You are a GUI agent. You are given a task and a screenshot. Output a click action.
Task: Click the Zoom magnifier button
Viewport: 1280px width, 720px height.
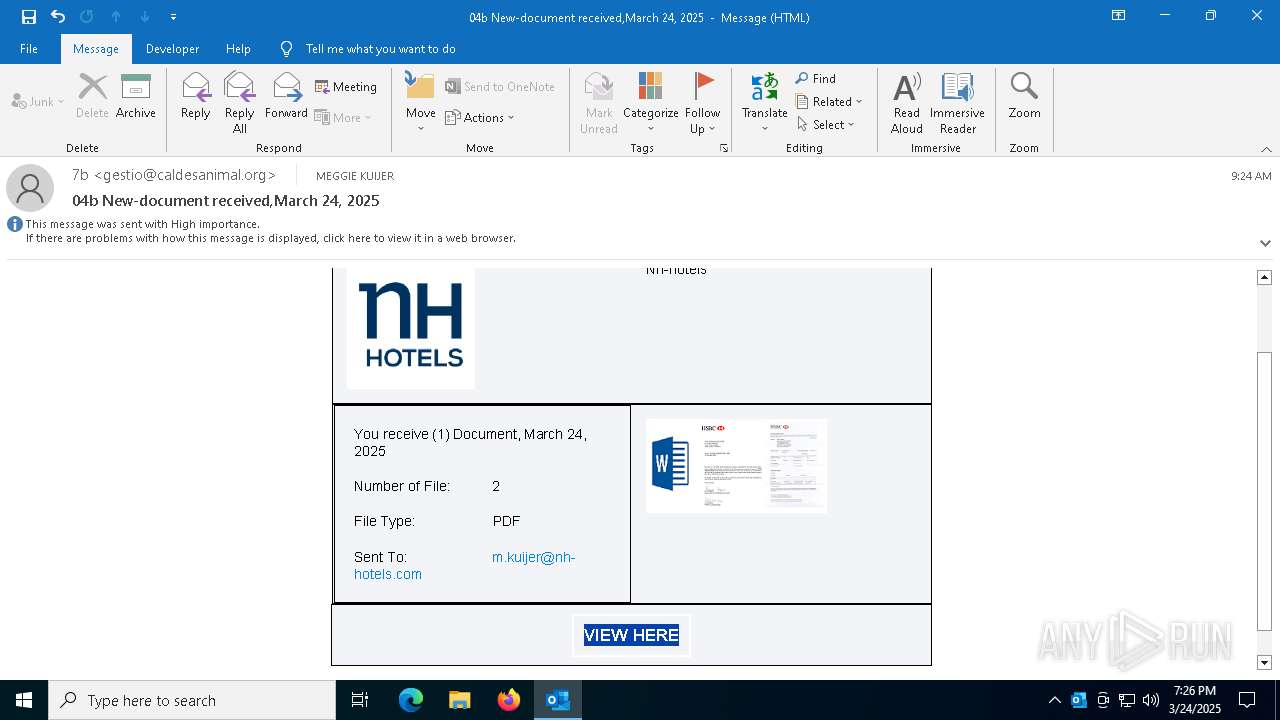point(1024,97)
